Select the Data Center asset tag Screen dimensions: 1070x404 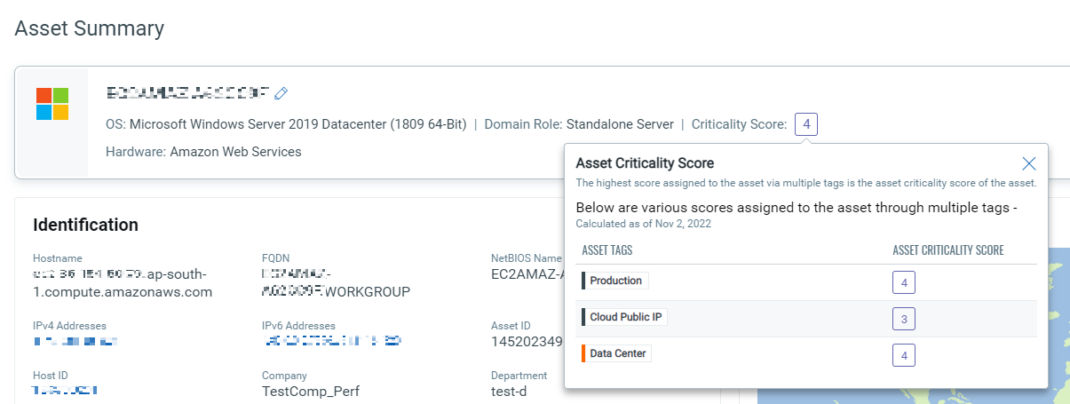coord(618,354)
